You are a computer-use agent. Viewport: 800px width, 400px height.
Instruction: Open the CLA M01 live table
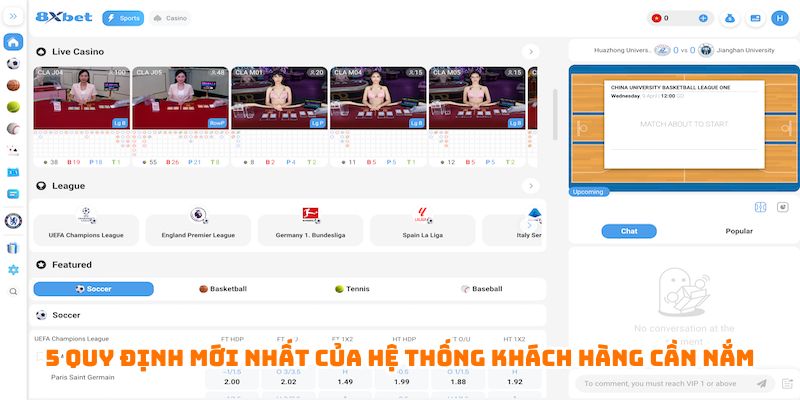(279, 98)
